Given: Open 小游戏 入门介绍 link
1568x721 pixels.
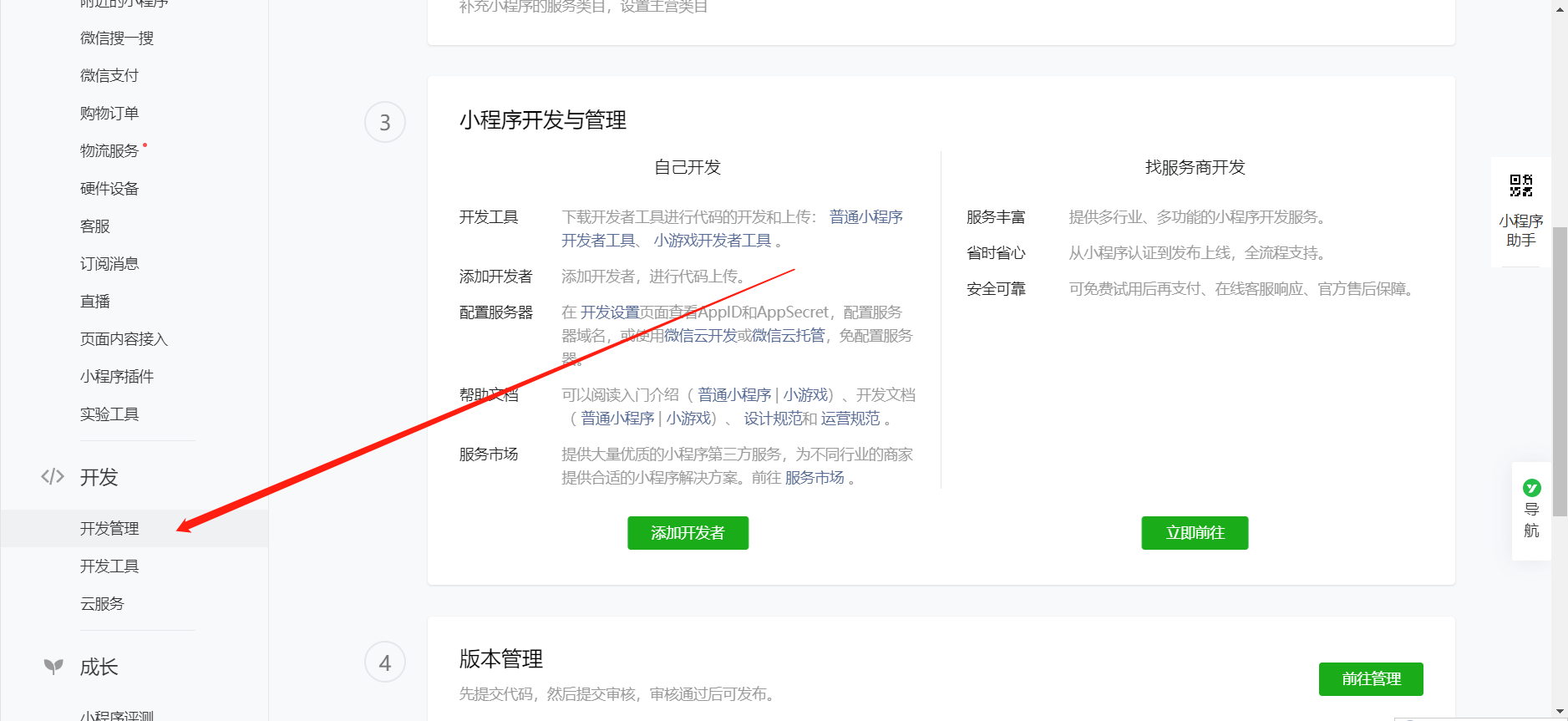Looking at the screenshot, I should 805,395.
